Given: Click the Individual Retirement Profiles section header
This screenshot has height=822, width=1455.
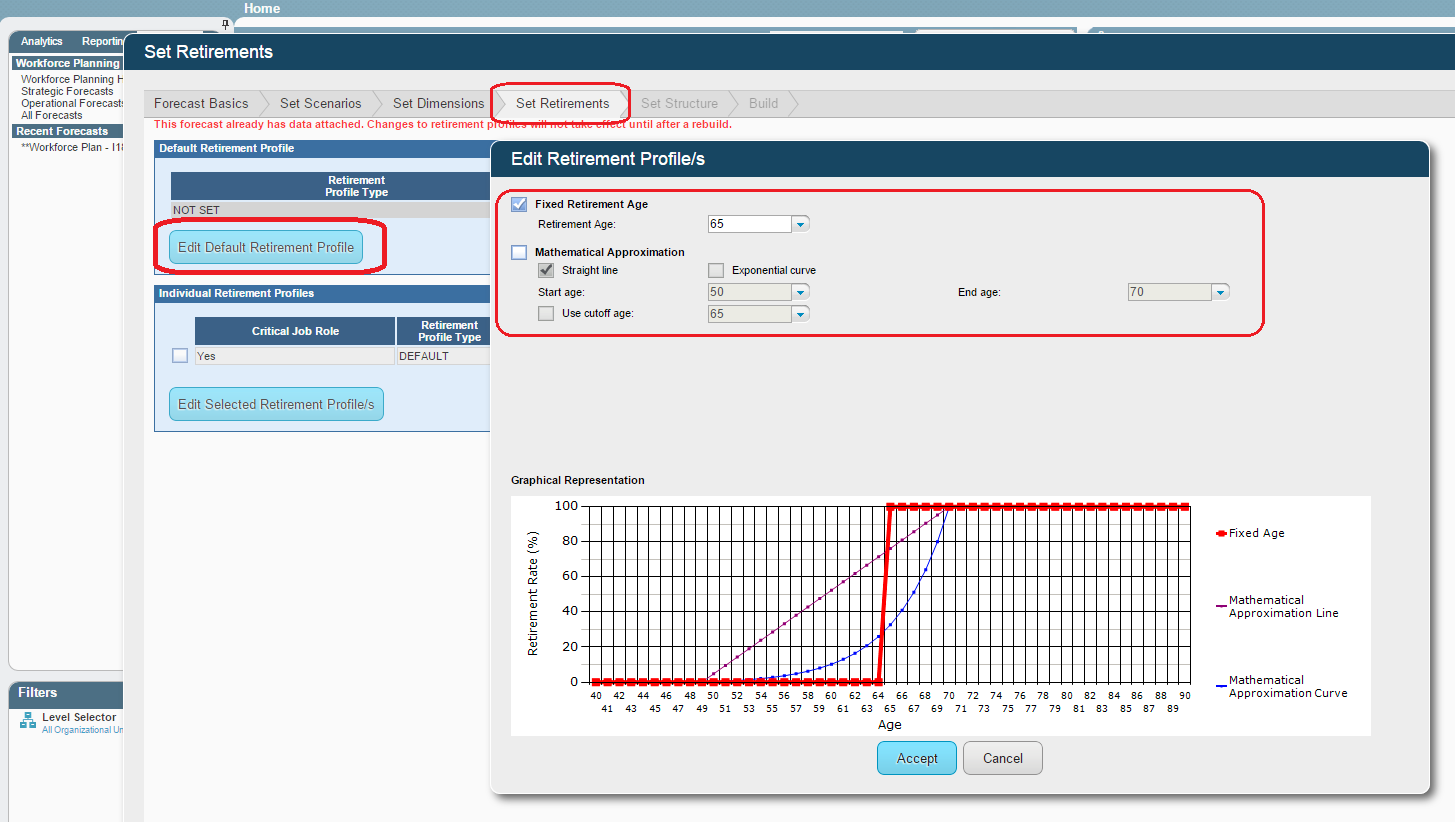Looking at the screenshot, I should point(322,293).
